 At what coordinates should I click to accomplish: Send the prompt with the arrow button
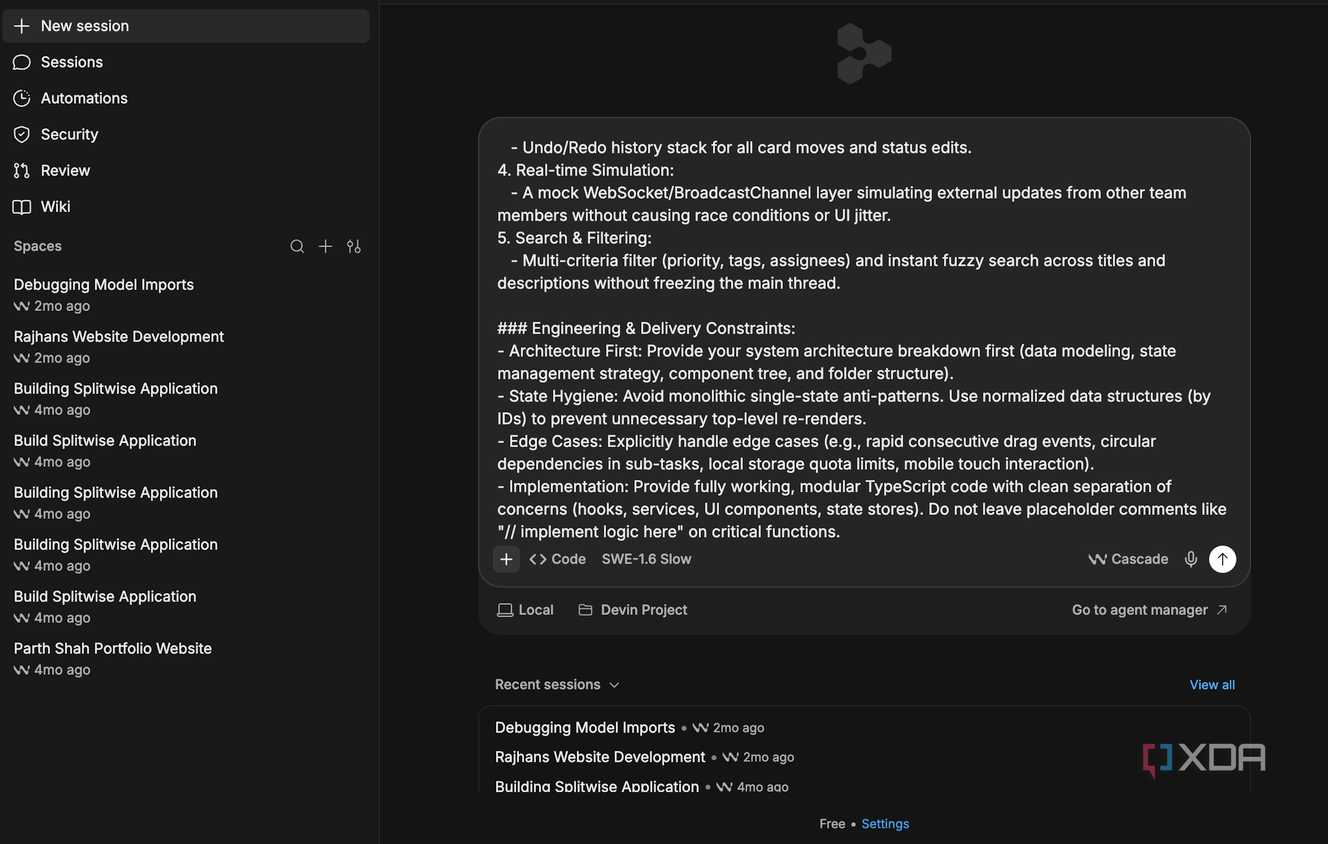[x=1223, y=559]
